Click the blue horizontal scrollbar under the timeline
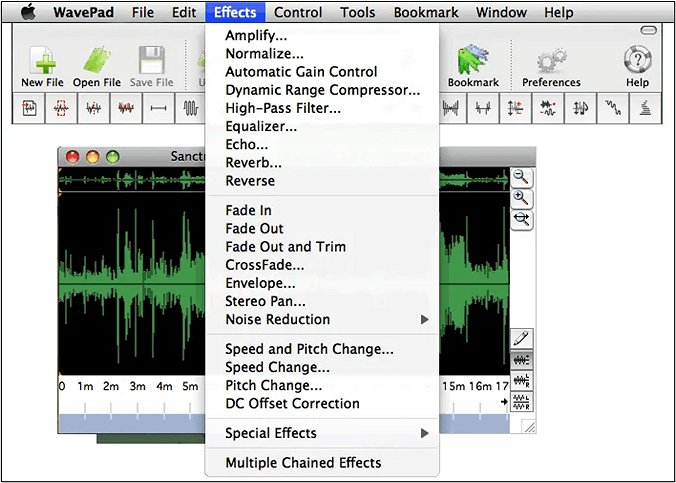 coord(132,423)
